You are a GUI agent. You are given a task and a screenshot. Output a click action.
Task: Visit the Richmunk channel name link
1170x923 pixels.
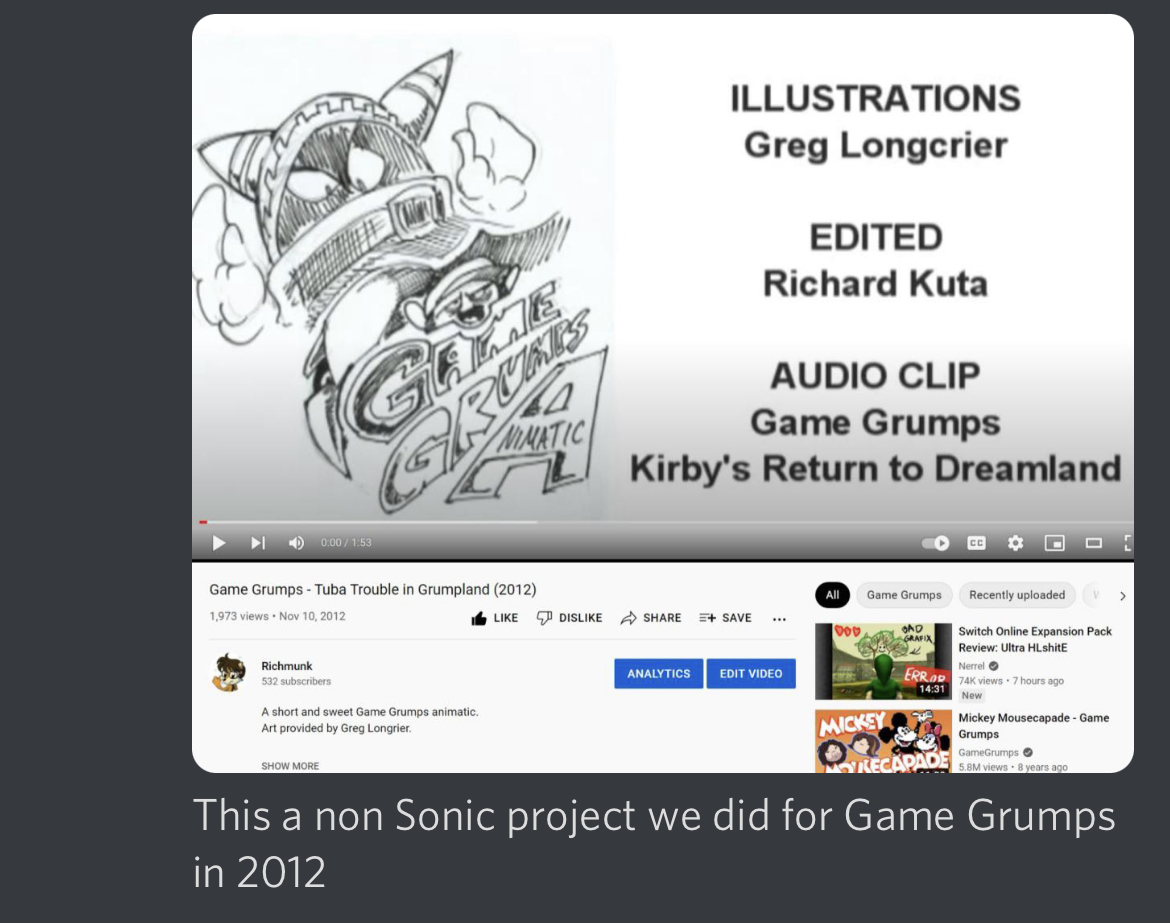[287, 666]
